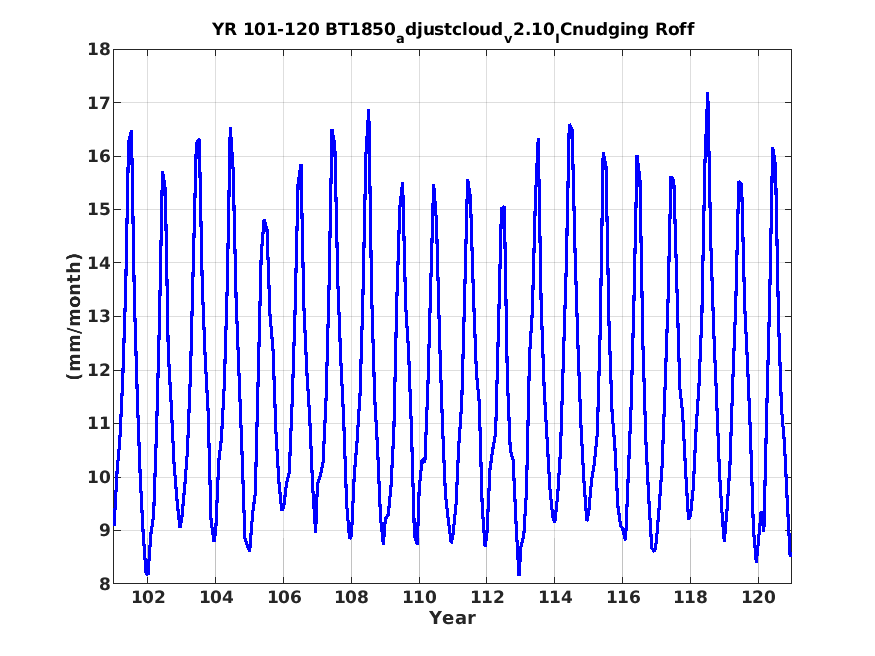Click the x-axis label 'Year'
Screen dimensions: 875x656
(x=452, y=618)
